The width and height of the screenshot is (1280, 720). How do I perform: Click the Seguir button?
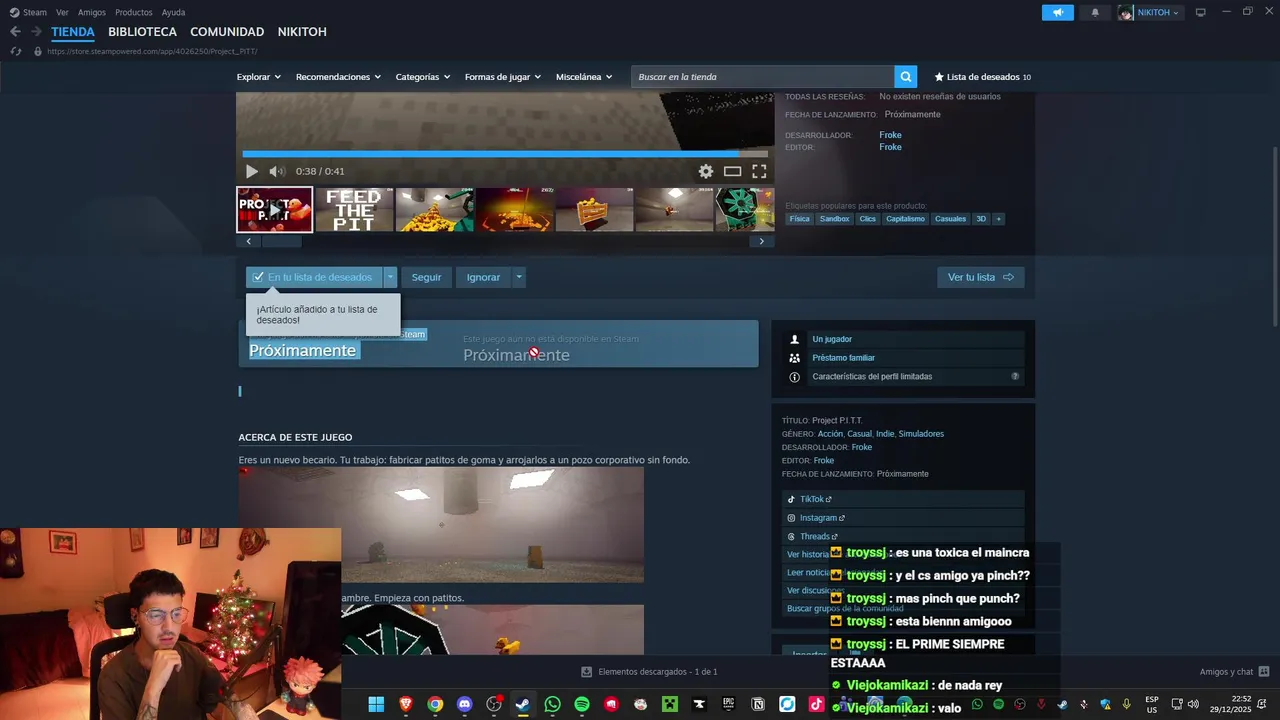[x=426, y=277]
